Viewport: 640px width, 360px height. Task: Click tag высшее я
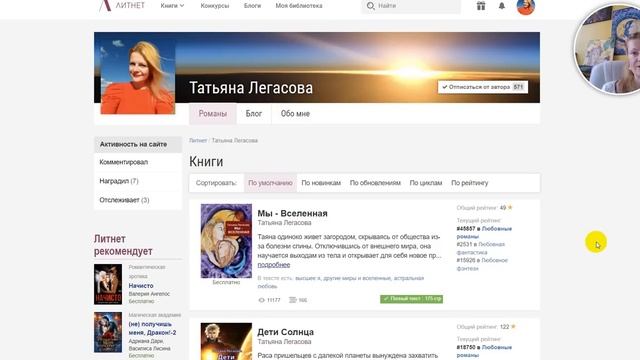coord(307,278)
